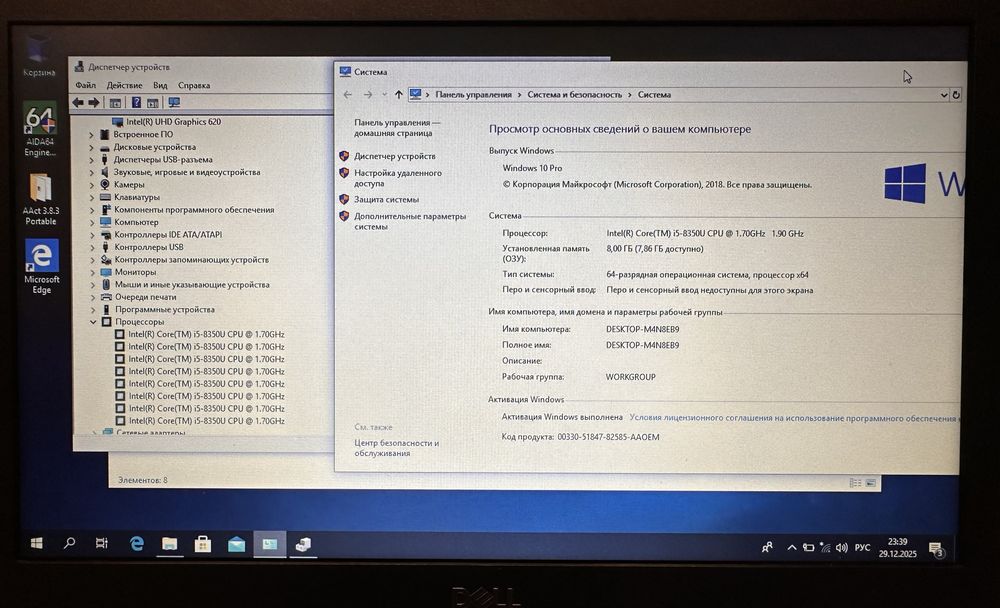Select Intel(R) UHD Graphics 620 item
This screenshot has width=1000, height=608.
173,122
